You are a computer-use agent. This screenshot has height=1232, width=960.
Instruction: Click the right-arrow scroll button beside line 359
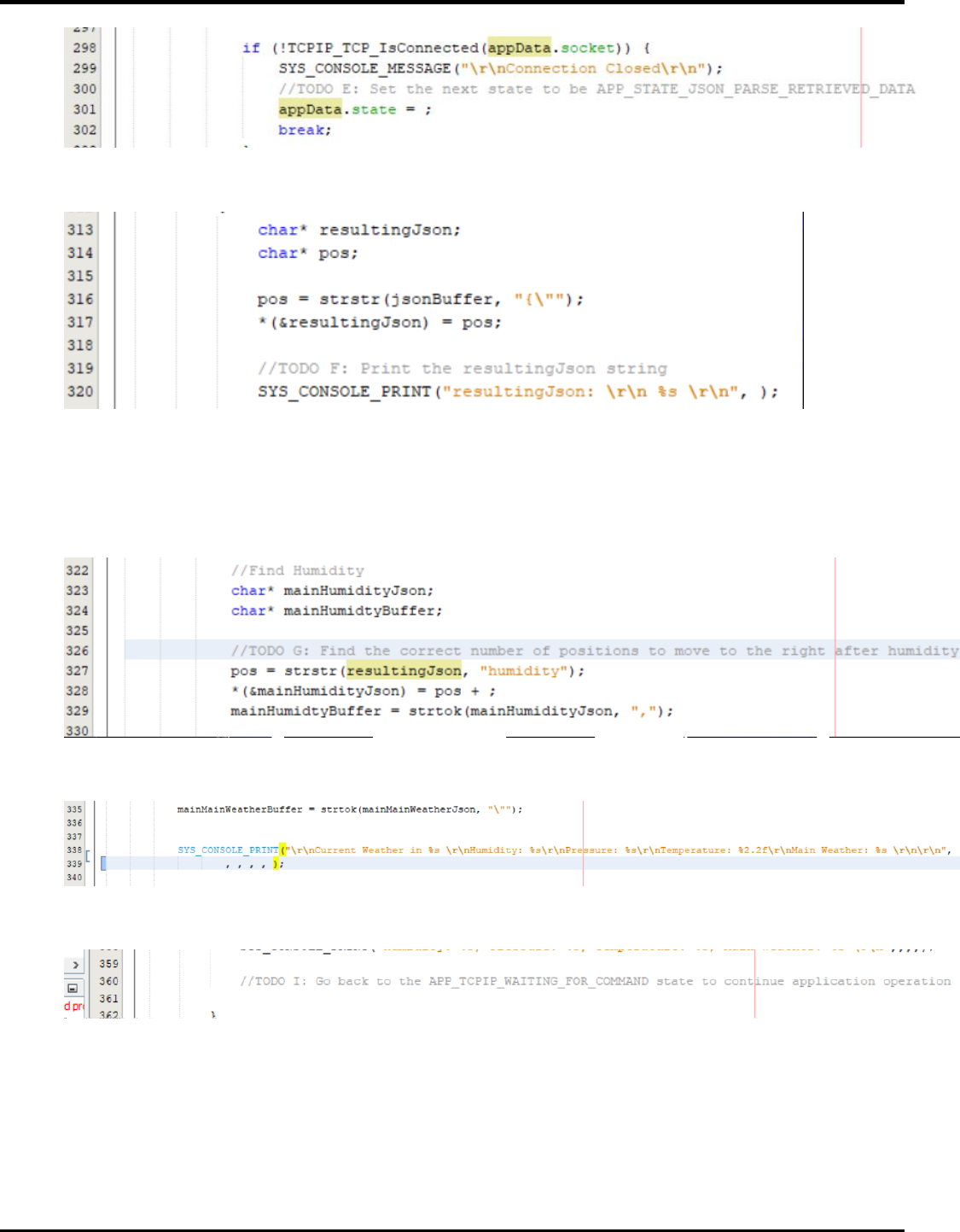tap(75, 965)
